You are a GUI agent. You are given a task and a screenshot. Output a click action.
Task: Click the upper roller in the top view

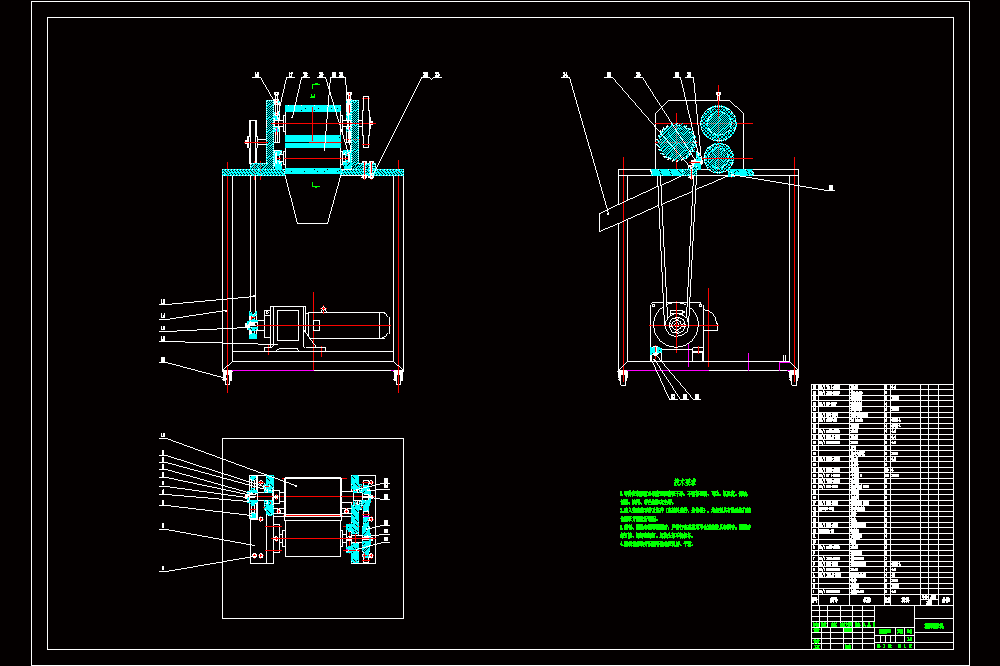[x=312, y=496]
